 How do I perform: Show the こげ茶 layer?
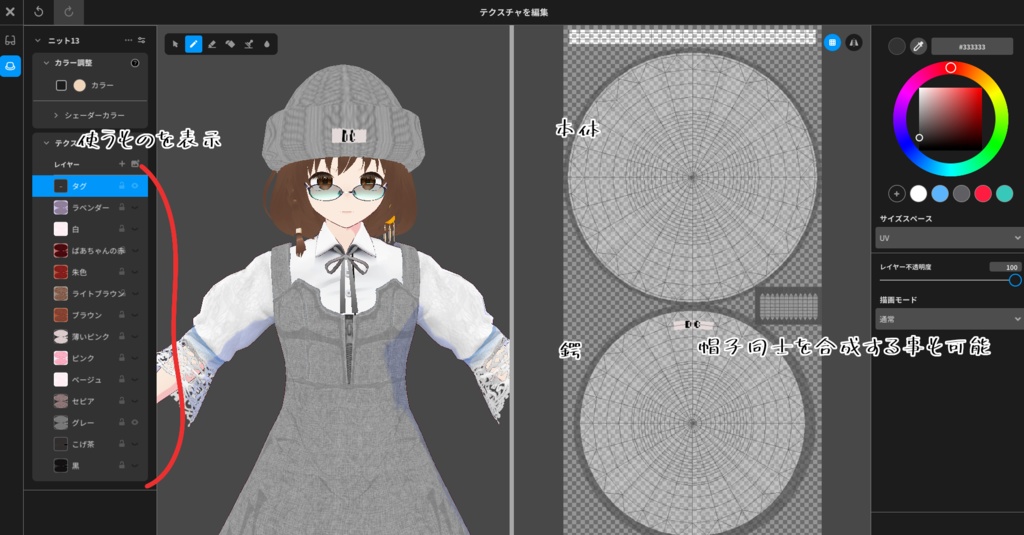tap(135, 444)
